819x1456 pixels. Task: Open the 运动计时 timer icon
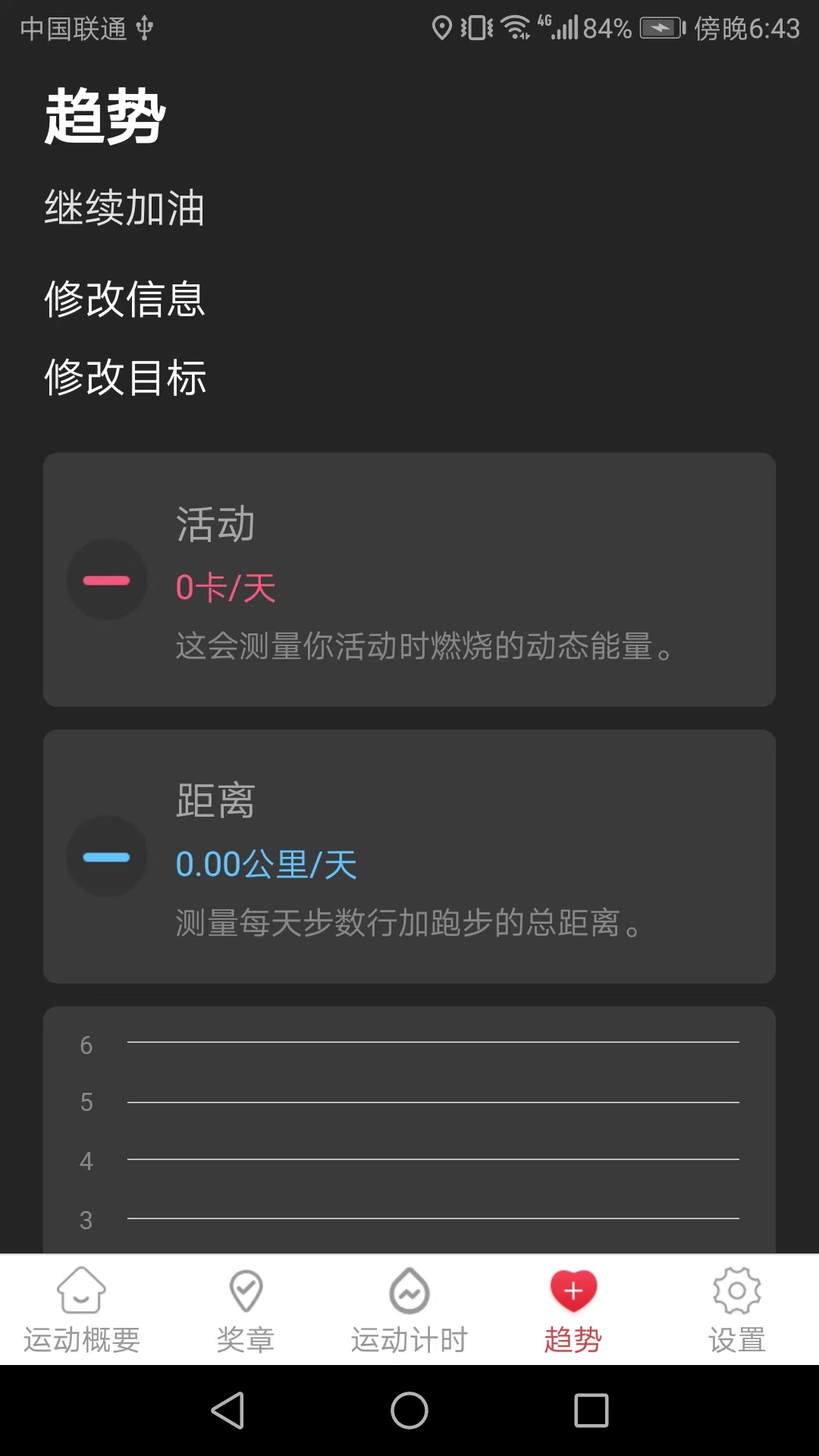[x=409, y=1290]
